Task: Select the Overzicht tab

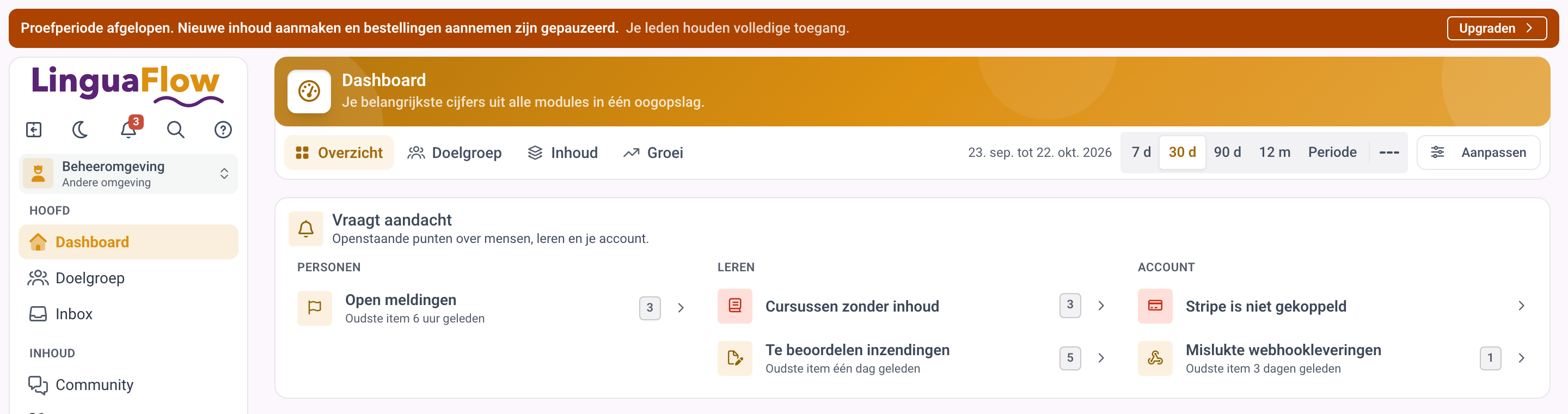Action: [339, 152]
